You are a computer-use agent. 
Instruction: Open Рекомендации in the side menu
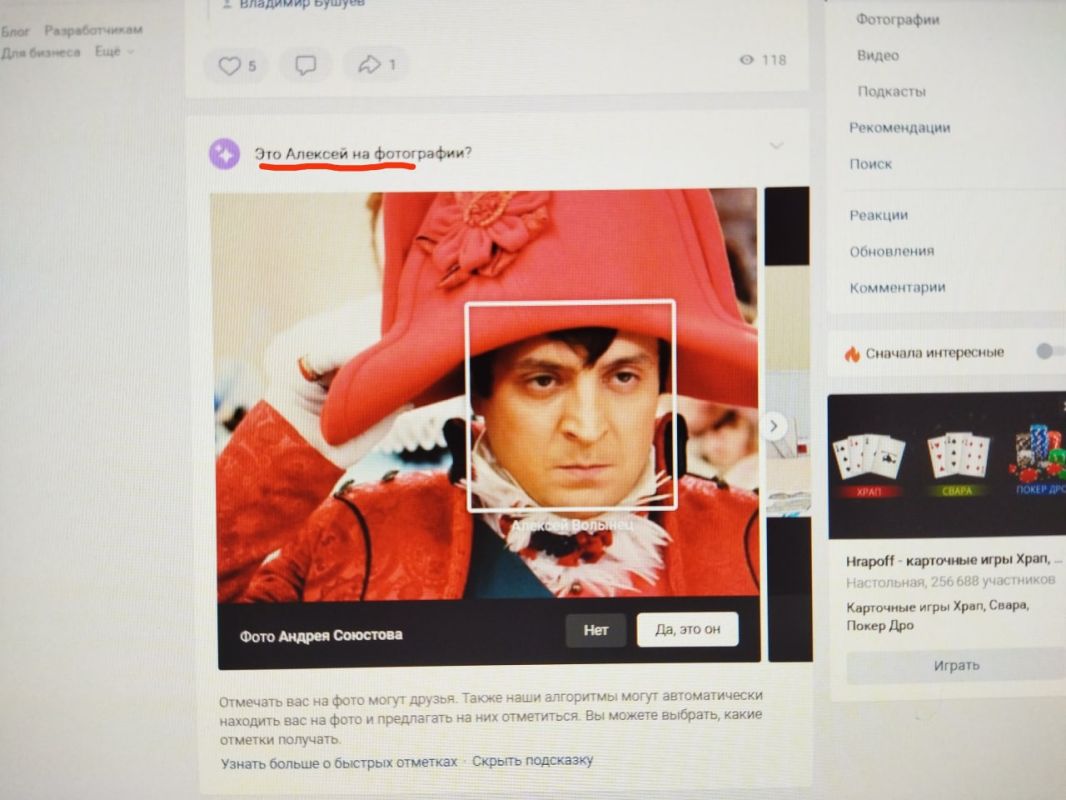[x=899, y=128]
